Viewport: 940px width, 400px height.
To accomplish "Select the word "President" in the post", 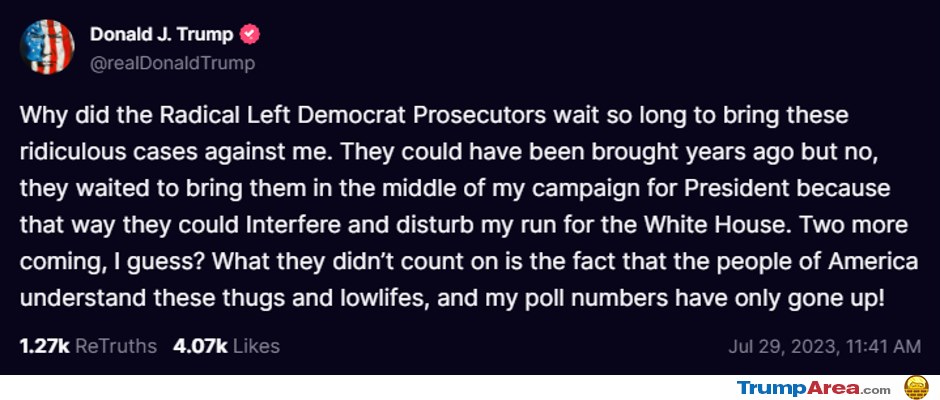I will click(737, 189).
